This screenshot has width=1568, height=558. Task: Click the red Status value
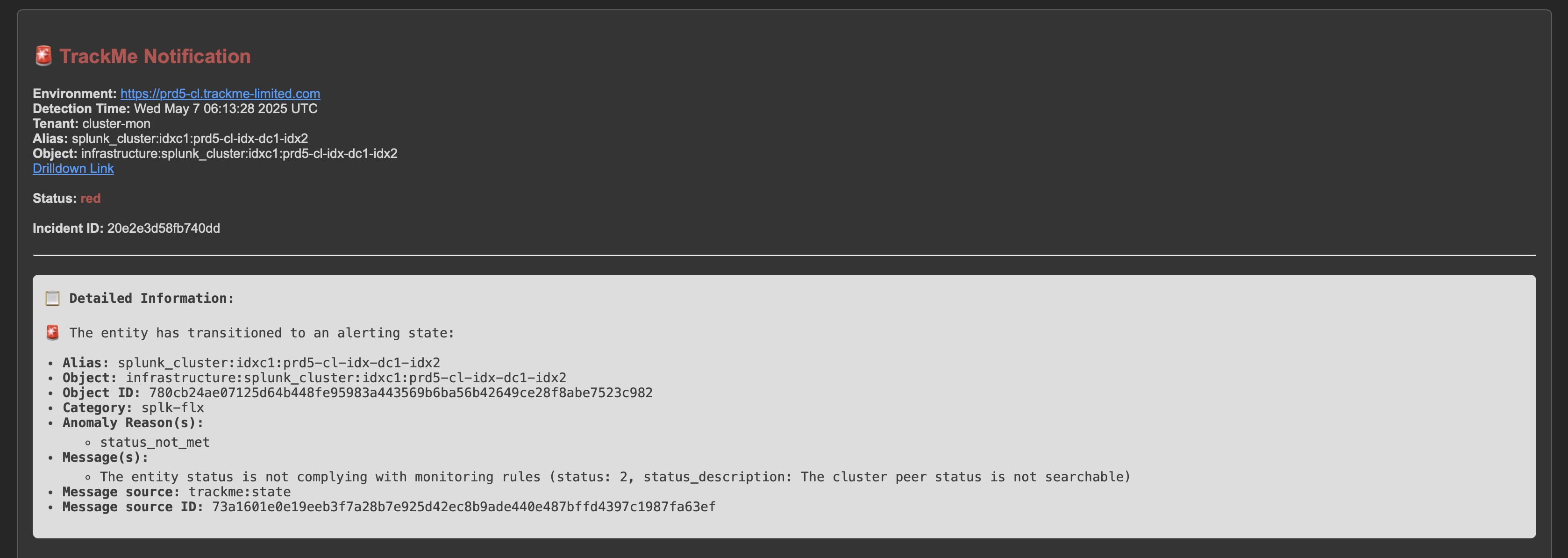point(91,198)
